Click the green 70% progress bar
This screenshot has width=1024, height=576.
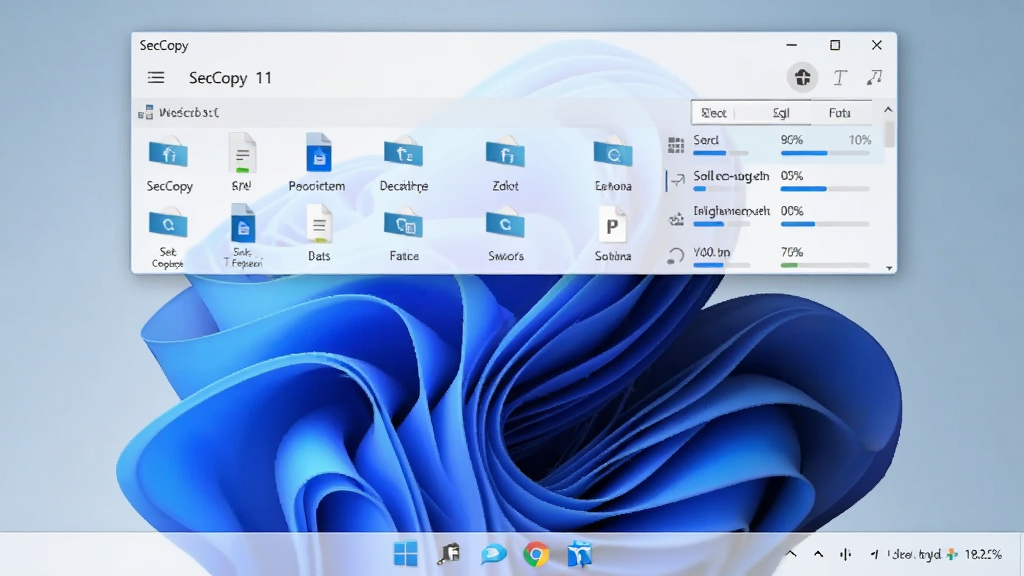pos(825,265)
